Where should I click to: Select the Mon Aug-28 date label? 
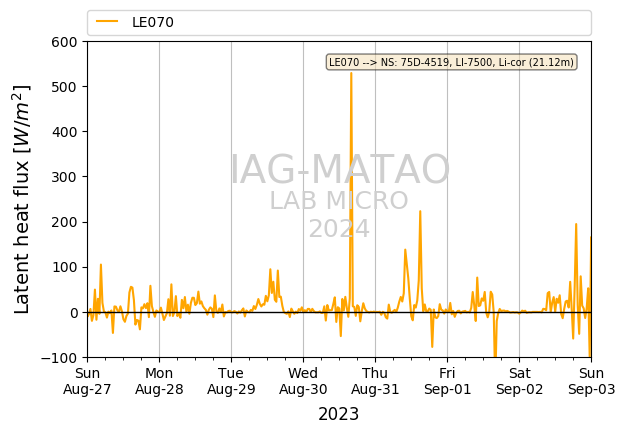tap(159, 381)
